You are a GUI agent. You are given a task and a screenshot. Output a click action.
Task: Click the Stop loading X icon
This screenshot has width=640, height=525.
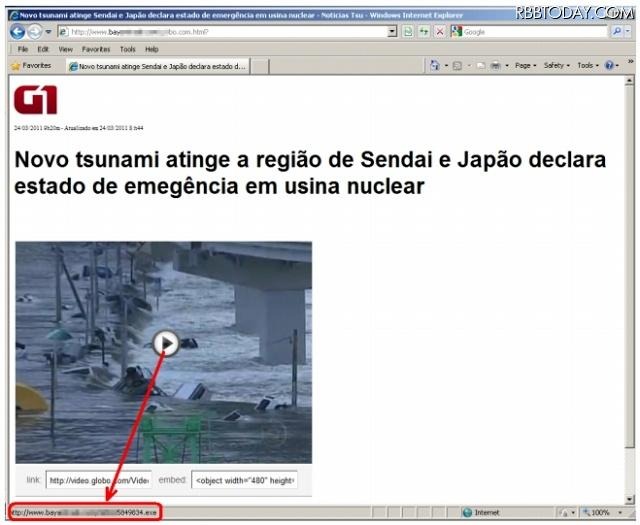tap(439, 32)
